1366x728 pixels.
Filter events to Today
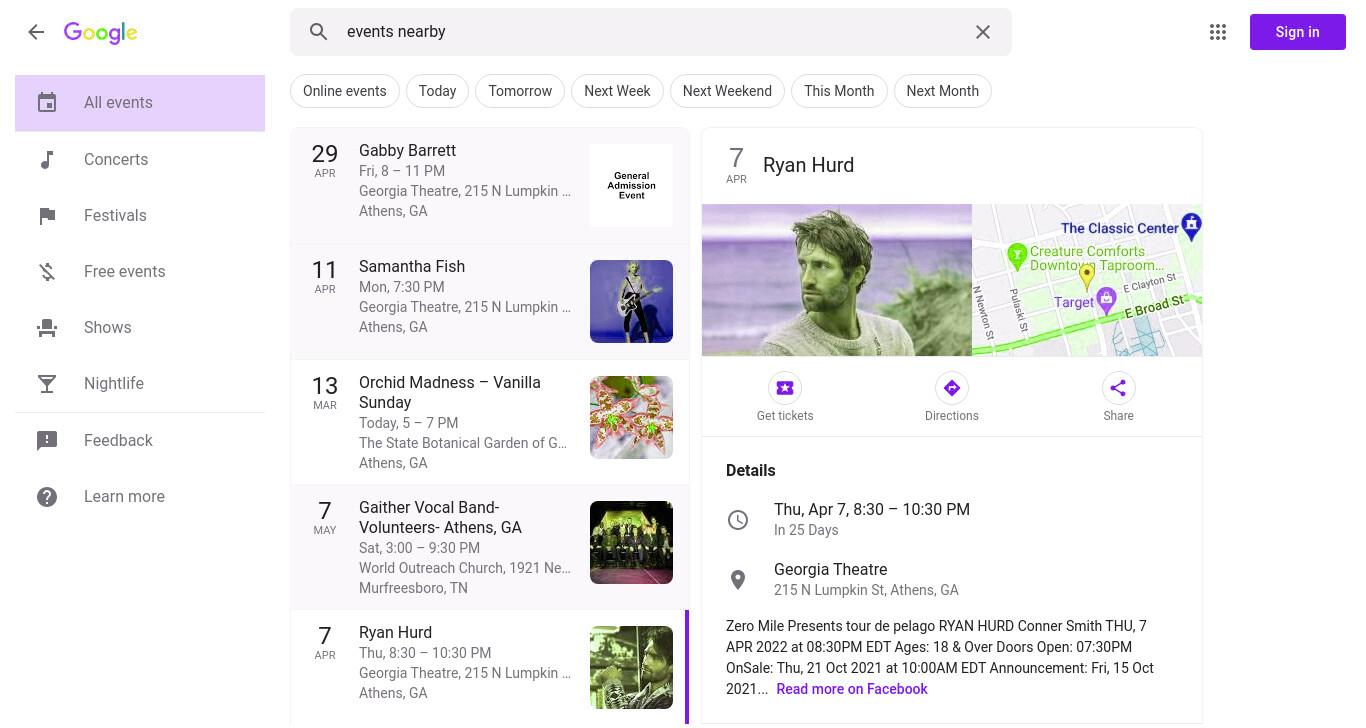pyautogui.click(x=437, y=91)
